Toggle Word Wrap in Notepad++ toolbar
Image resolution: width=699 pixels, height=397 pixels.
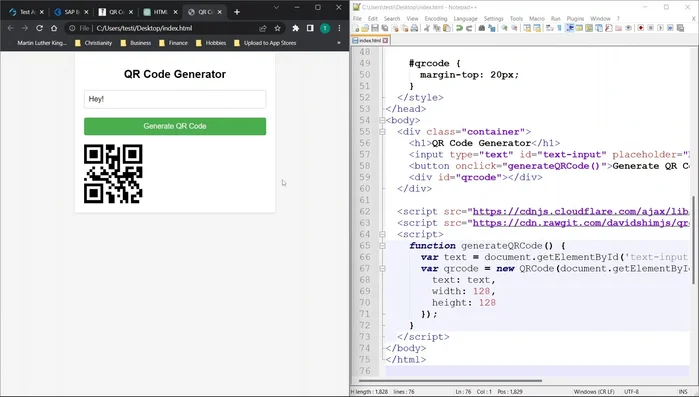click(x=550, y=28)
